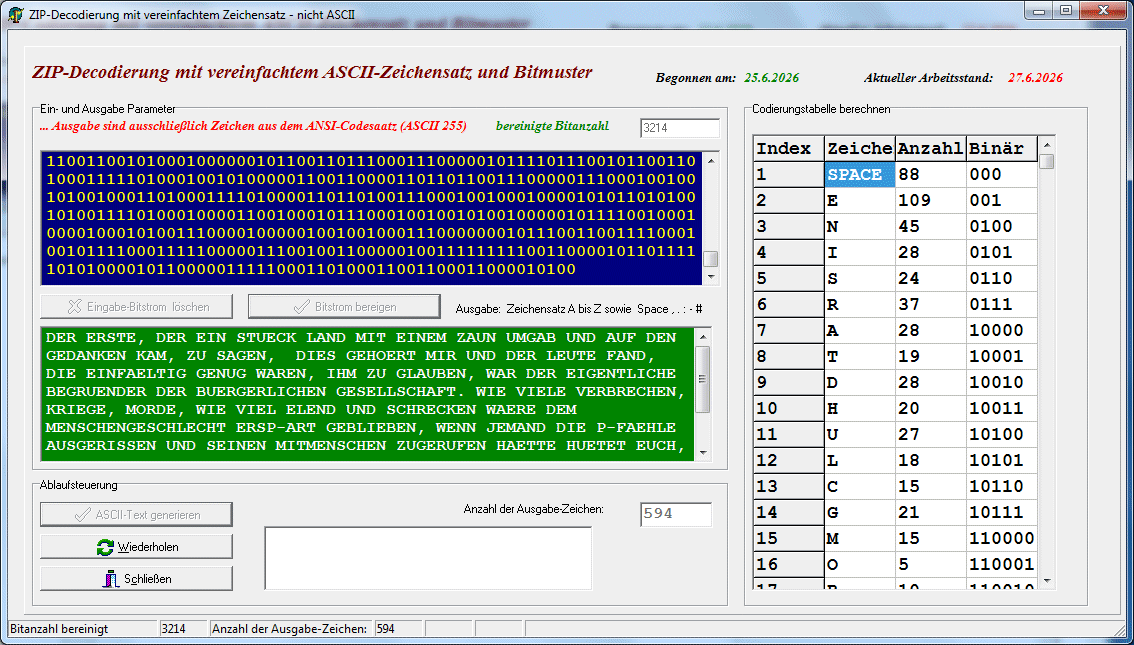Click the bitstream scrollbar down arrow
Image resolution: width=1134 pixels, height=645 pixels.
pyautogui.click(x=711, y=277)
